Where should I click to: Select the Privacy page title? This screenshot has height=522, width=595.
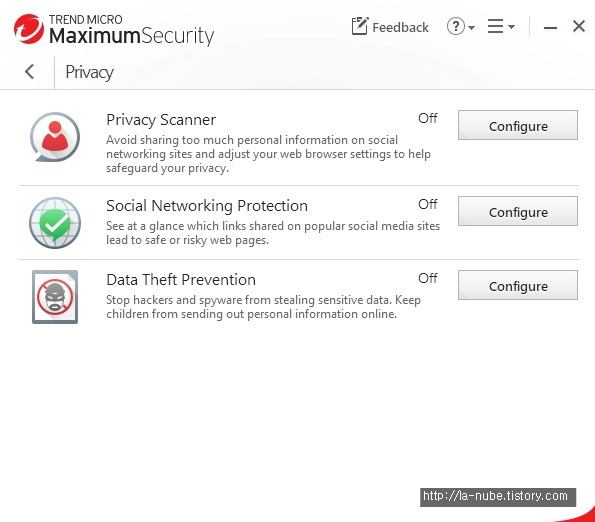pyautogui.click(x=90, y=72)
